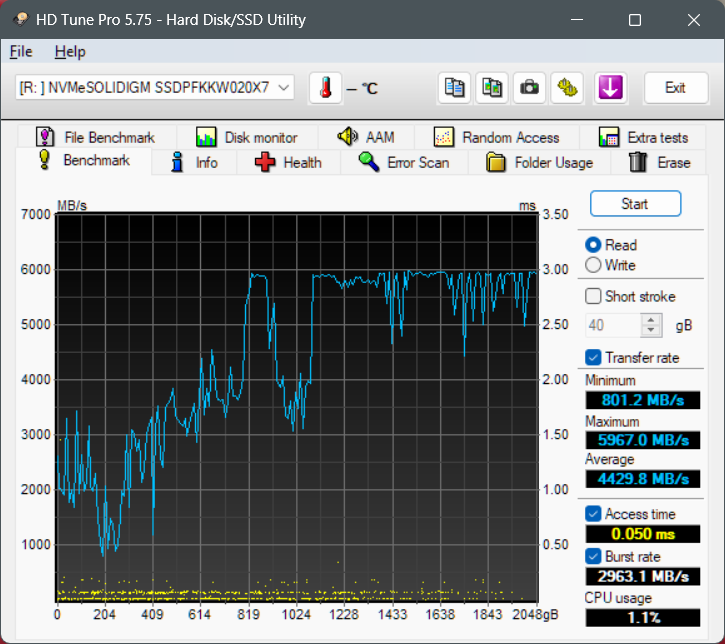The image size is (725, 644).
Task: Switch to the File Benchmark tab
Action: click(x=98, y=137)
